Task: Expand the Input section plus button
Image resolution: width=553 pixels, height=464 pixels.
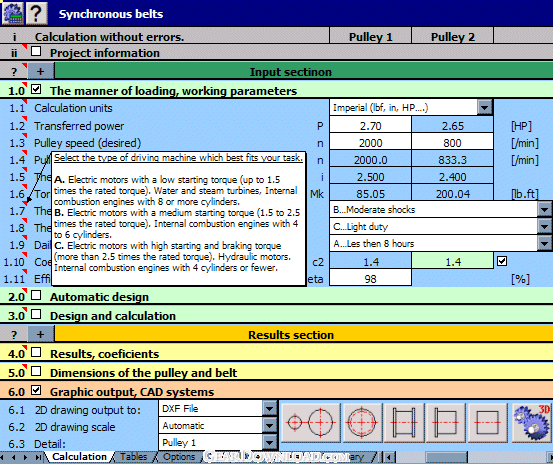Action: (41, 71)
